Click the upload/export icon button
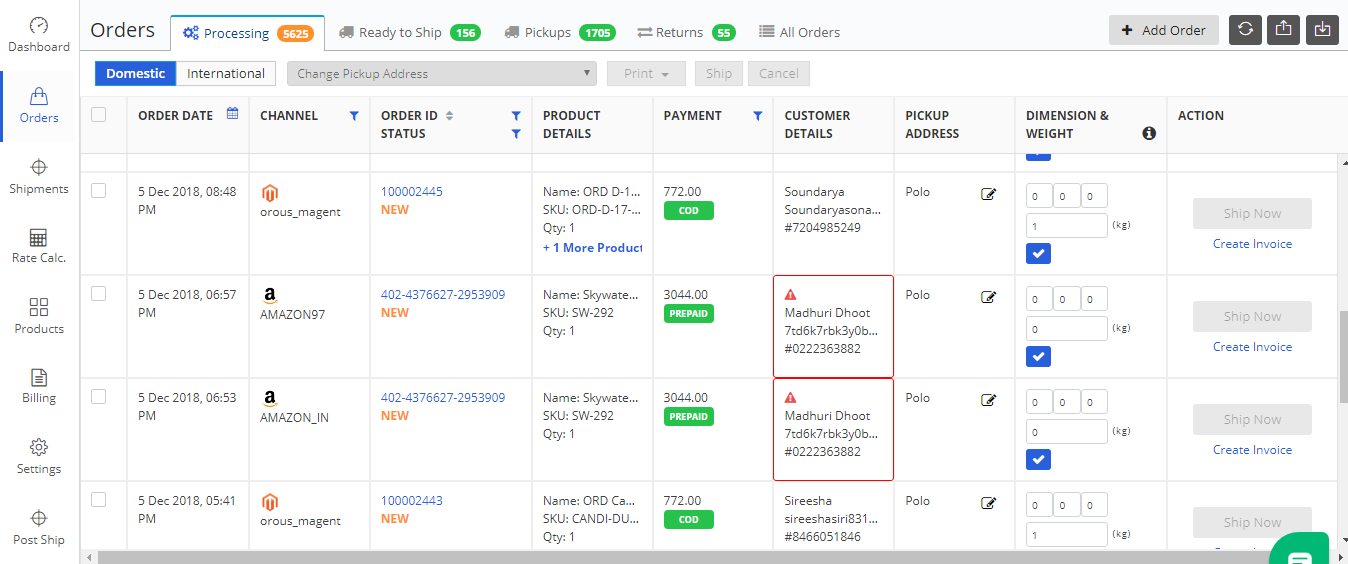Image resolution: width=1348 pixels, height=564 pixels. coord(1284,30)
